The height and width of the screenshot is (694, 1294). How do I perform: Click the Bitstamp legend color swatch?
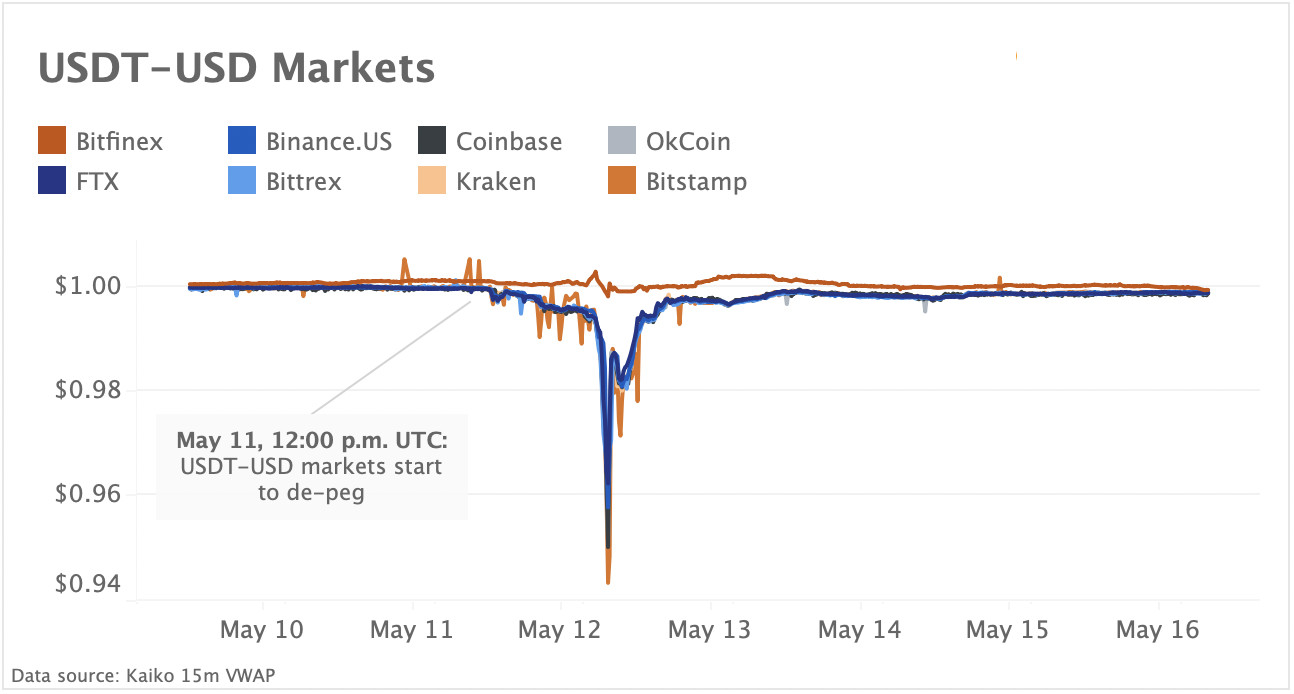622,182
